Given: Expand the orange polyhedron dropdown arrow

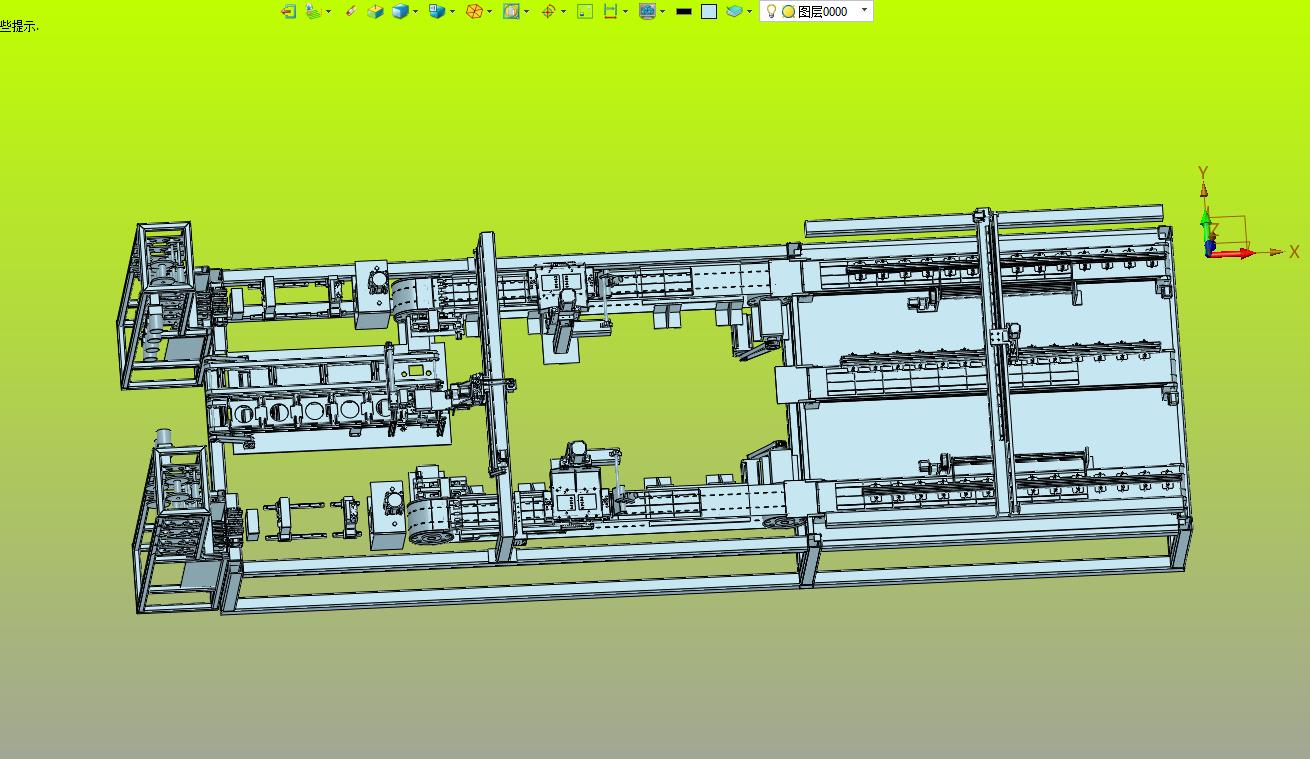Looking at the screenshot, I should 489,12.
